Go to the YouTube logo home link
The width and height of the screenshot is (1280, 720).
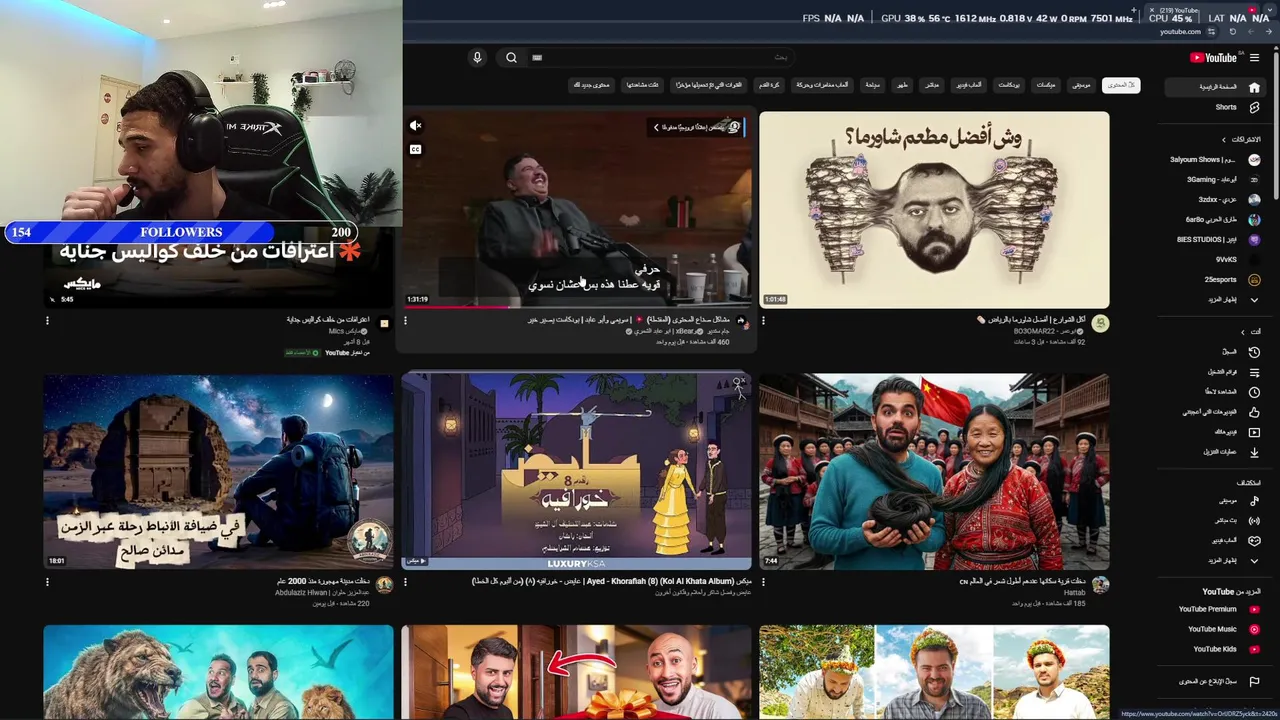coord(1214,58)
